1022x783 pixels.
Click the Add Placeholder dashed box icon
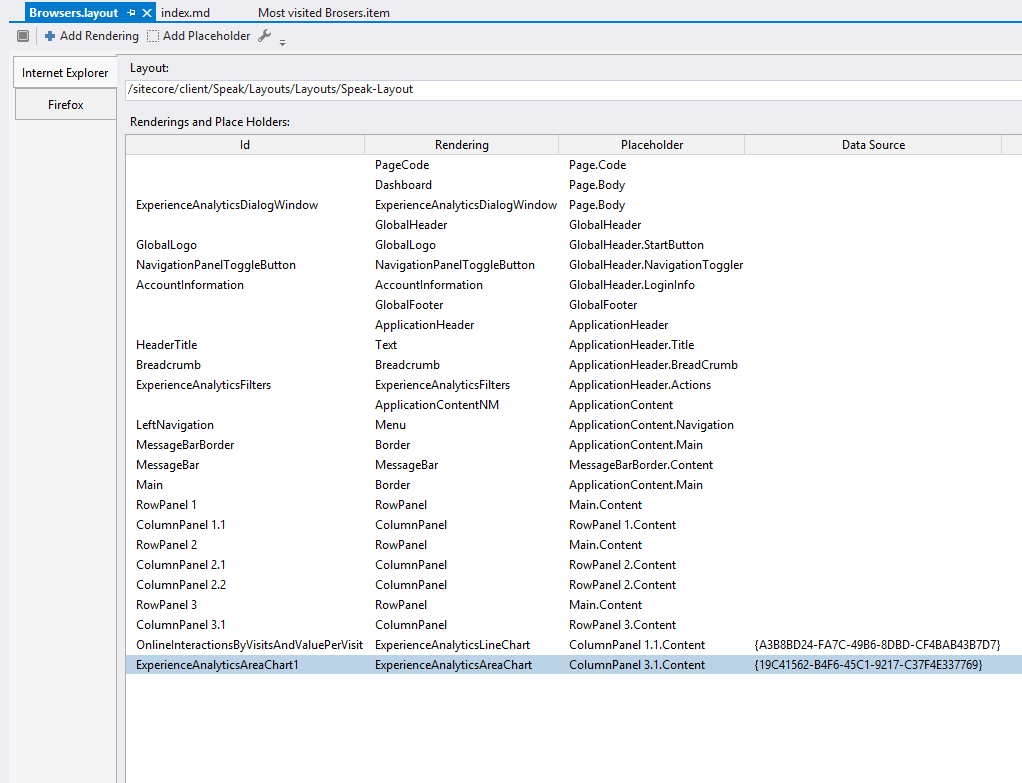coord(153,36)
